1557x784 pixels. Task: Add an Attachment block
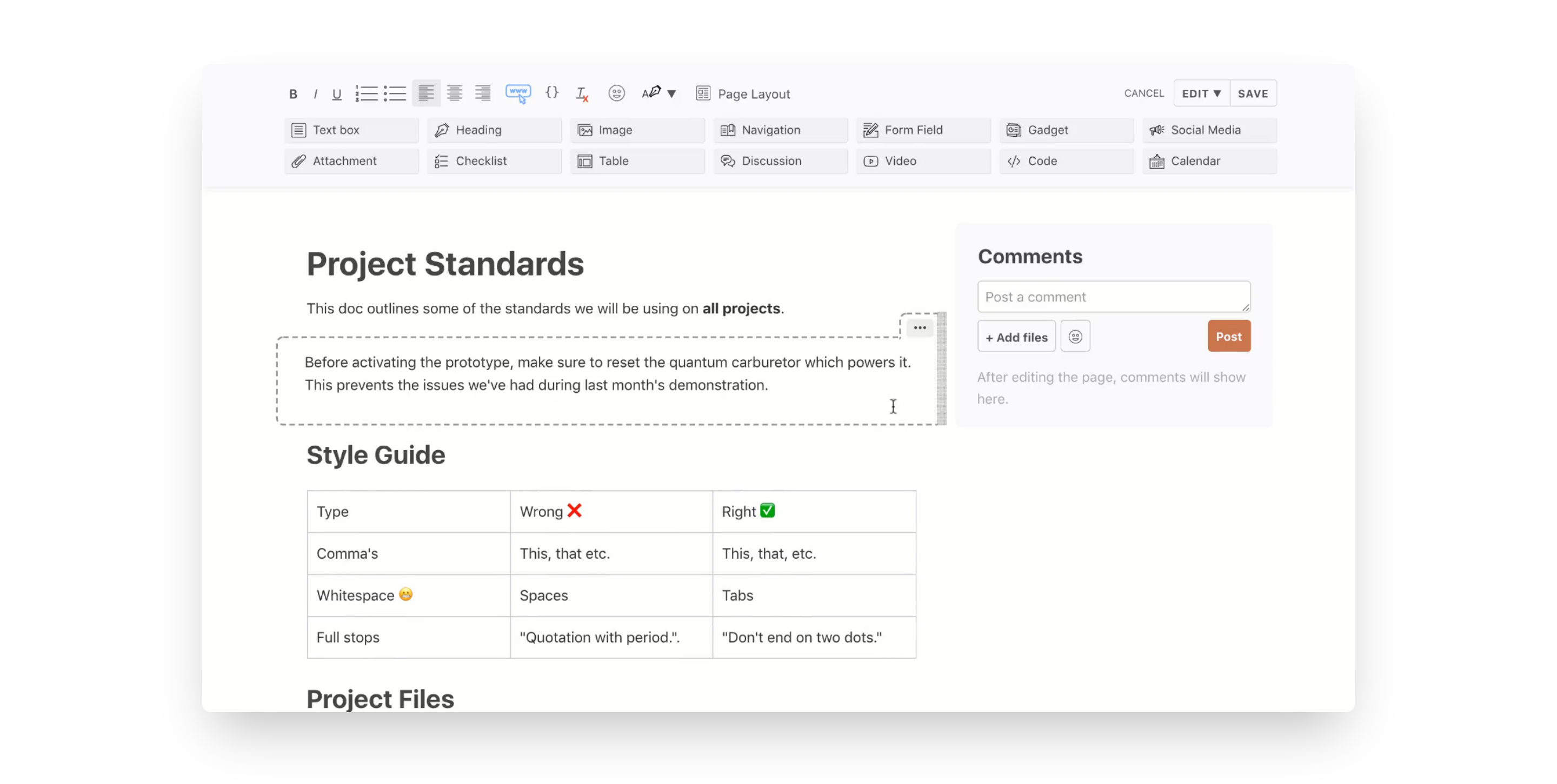[351, 160]
